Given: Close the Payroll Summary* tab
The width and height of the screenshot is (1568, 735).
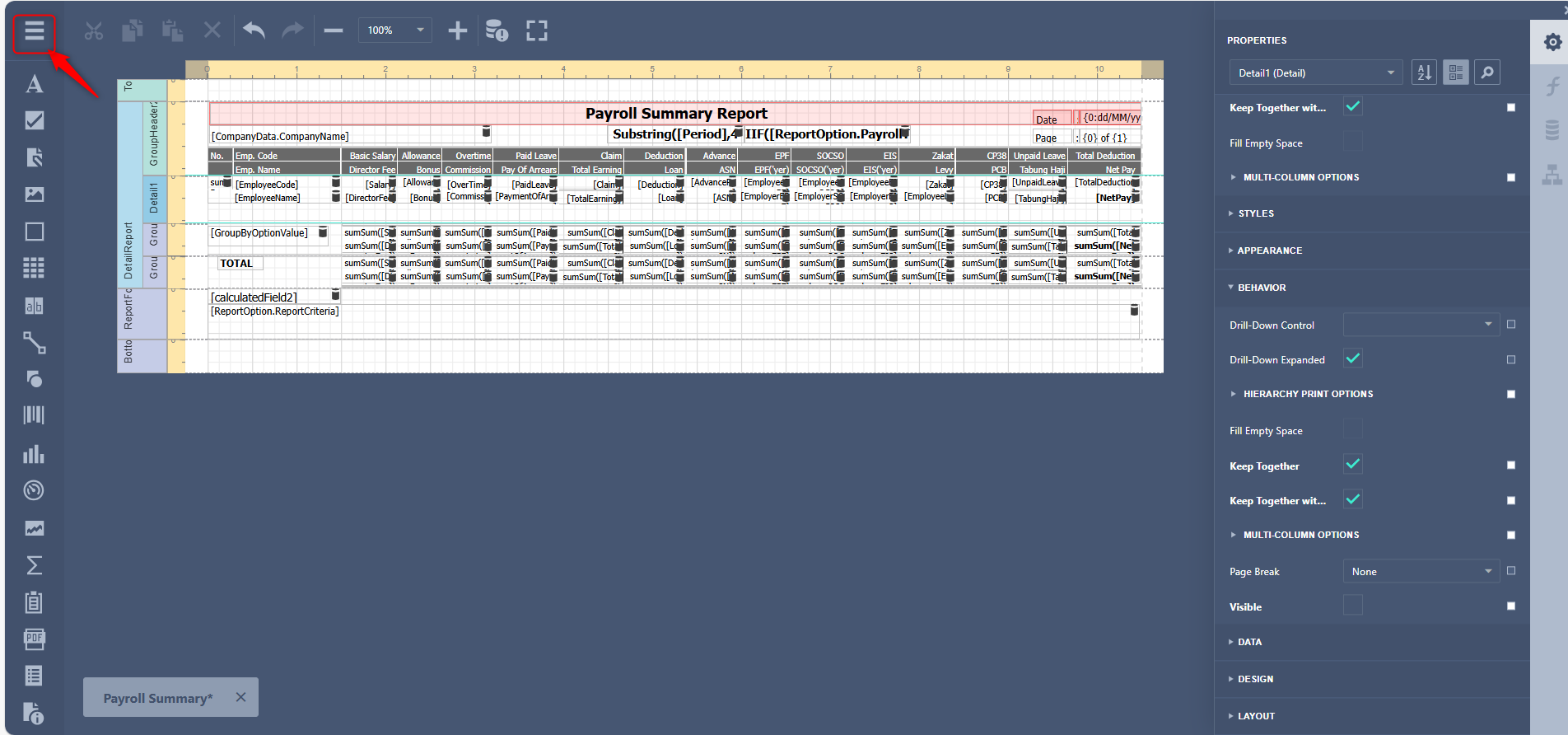Looking at the screenshot, I should 240,697.
